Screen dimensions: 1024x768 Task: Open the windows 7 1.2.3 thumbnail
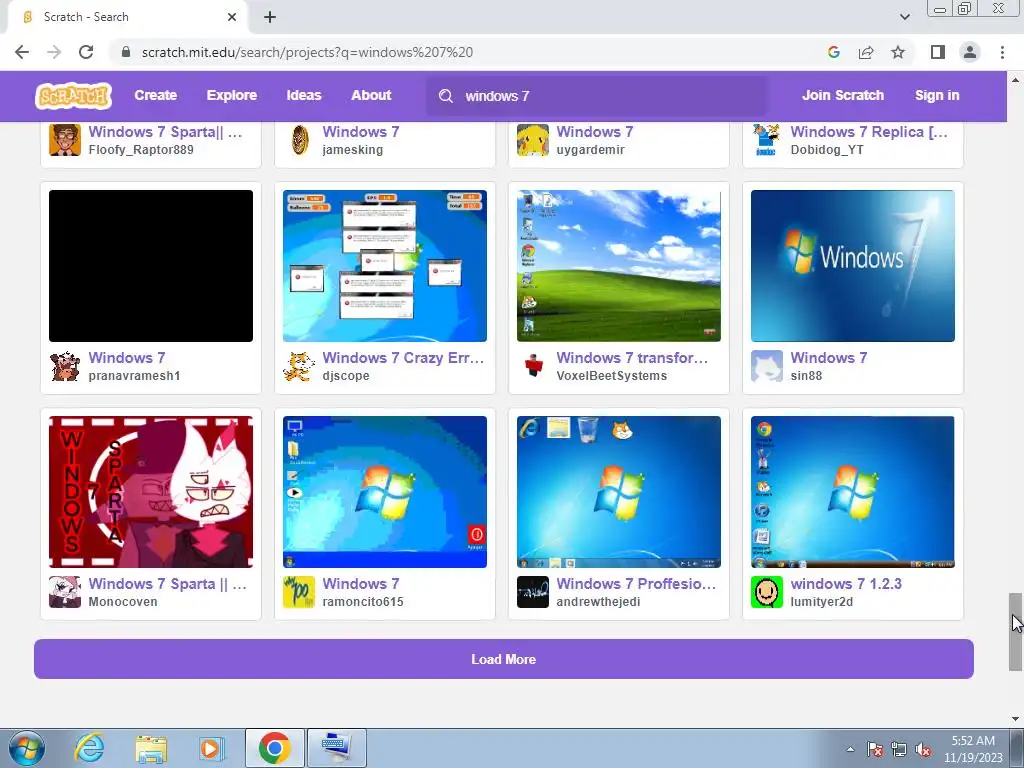click(853, 492)
